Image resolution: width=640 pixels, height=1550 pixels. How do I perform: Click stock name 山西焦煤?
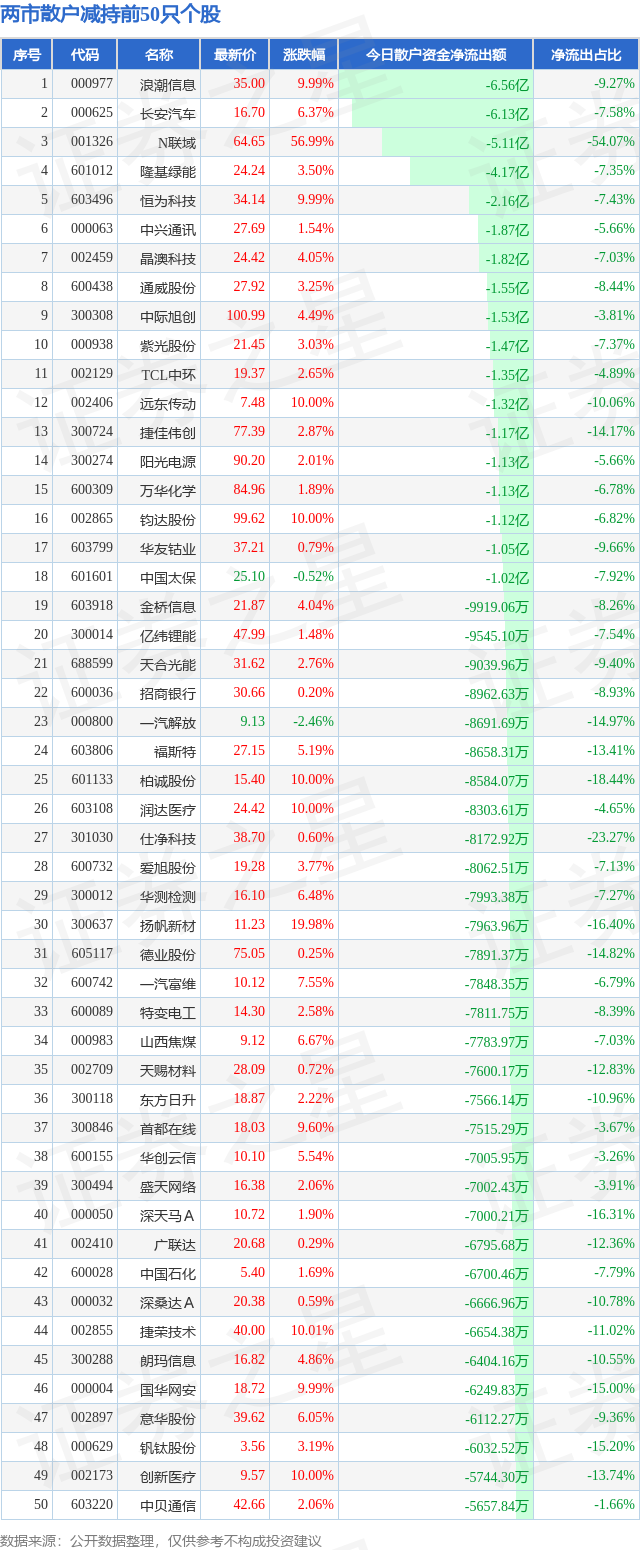[x=168, y=1041]
